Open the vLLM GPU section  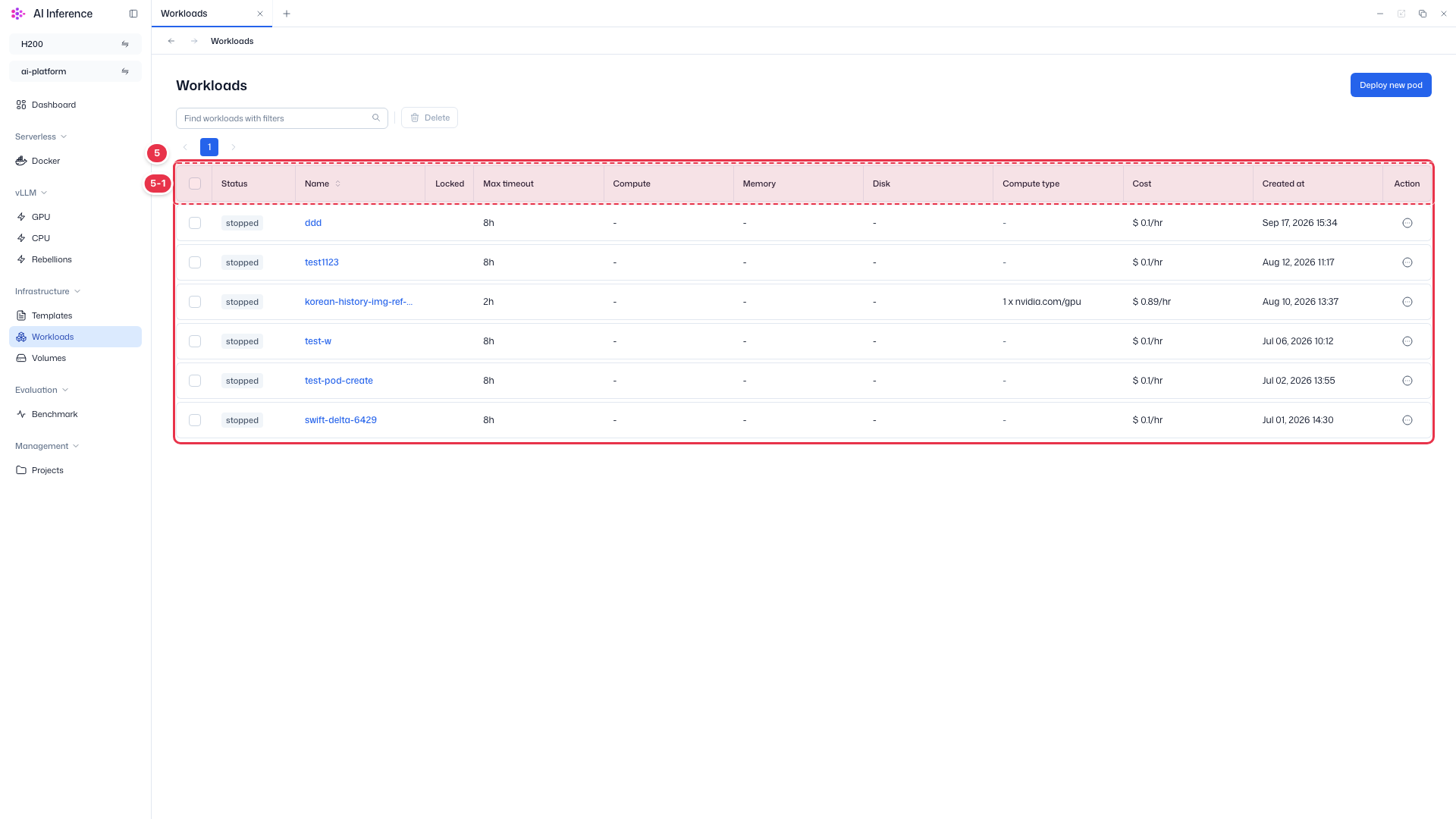coord(75,217)
